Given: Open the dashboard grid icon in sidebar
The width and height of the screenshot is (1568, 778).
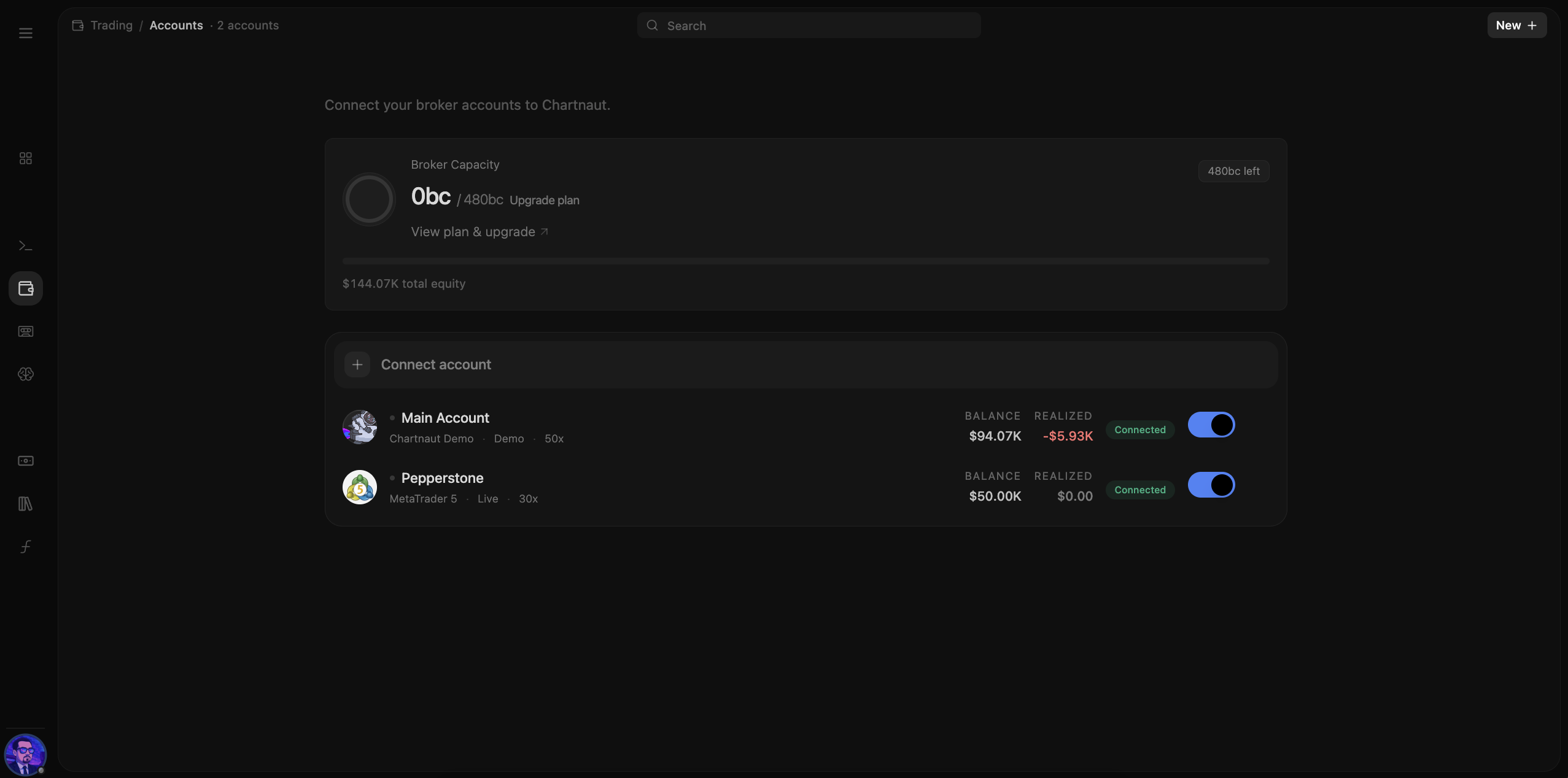Looking at the screenshot, I should coord(25,158).
